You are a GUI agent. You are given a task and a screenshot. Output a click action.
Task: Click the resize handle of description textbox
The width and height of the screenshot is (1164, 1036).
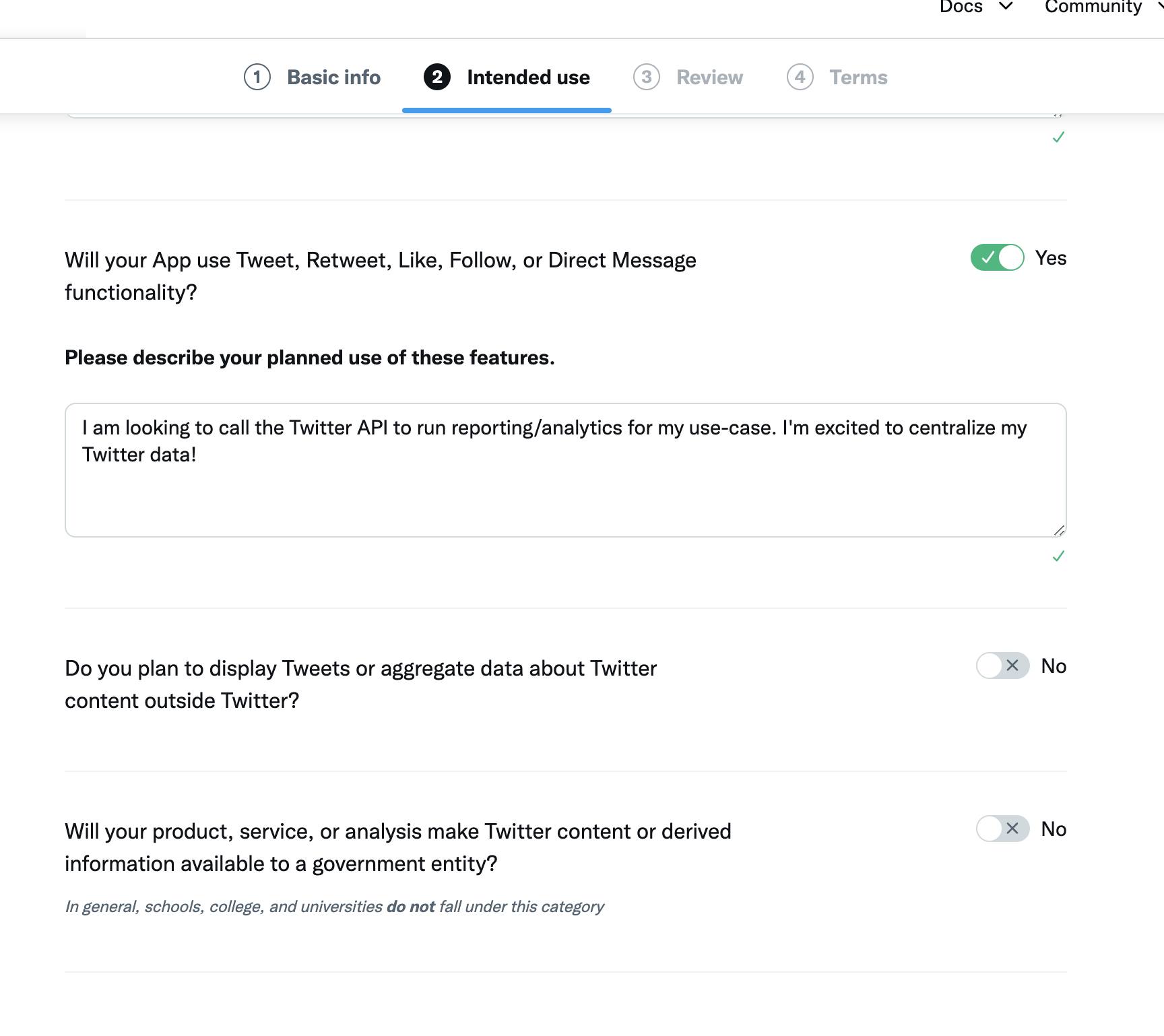(x=1059, y=530)
